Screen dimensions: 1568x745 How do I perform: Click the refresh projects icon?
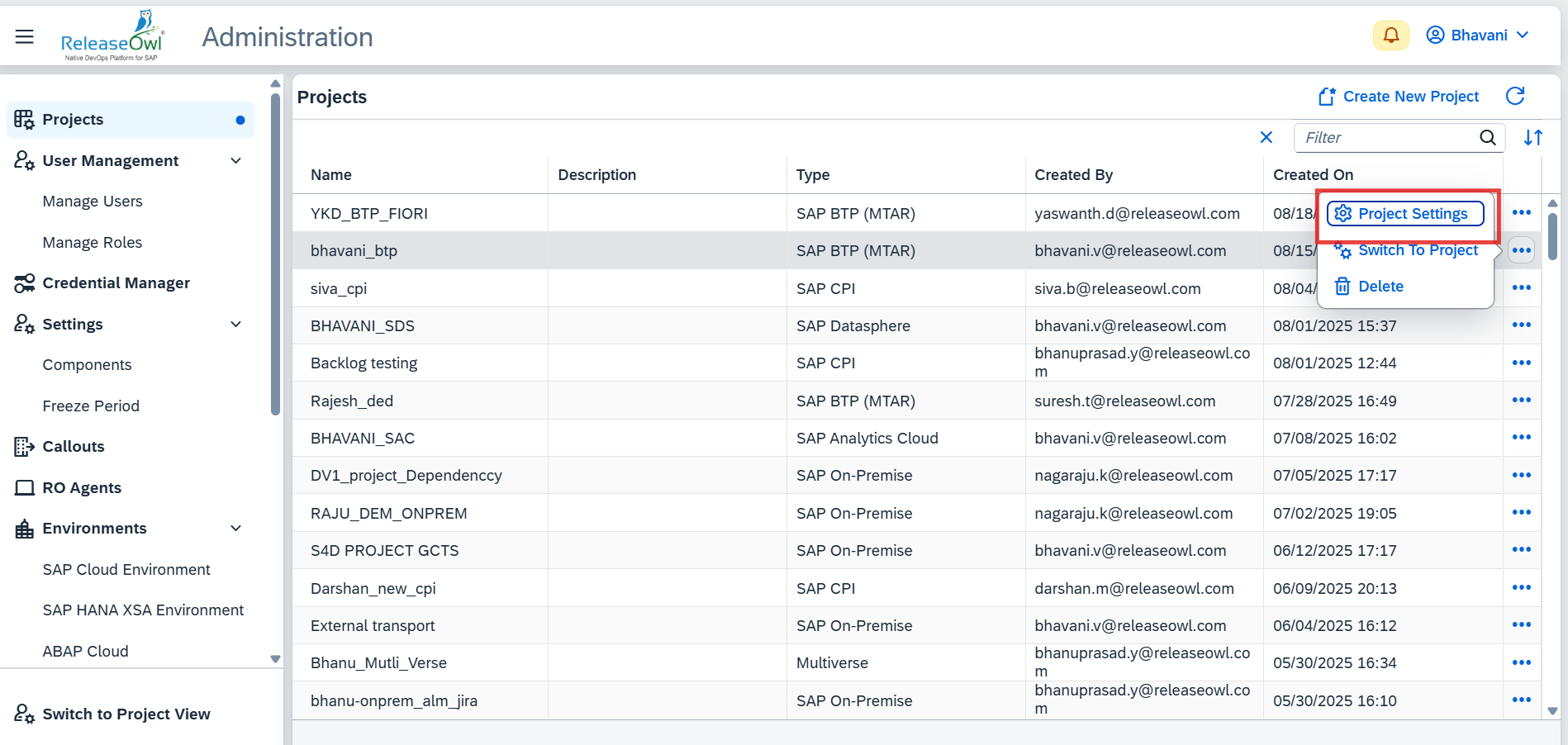point(1515,97)
